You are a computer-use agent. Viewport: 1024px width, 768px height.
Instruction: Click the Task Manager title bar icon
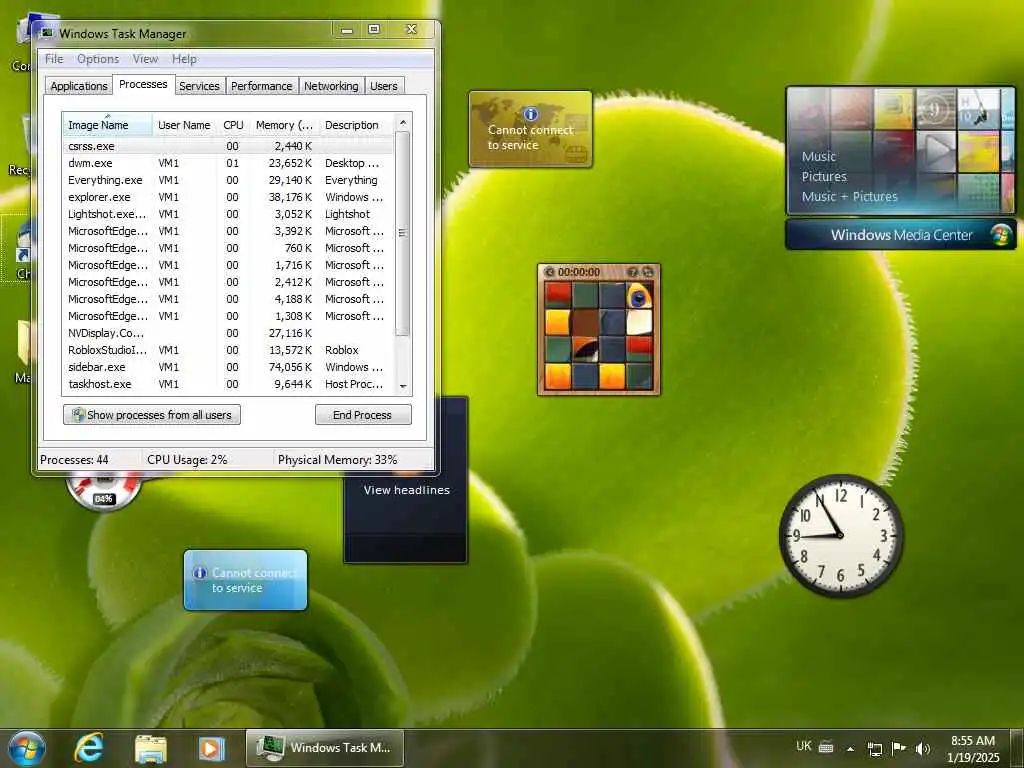(47, 33)
